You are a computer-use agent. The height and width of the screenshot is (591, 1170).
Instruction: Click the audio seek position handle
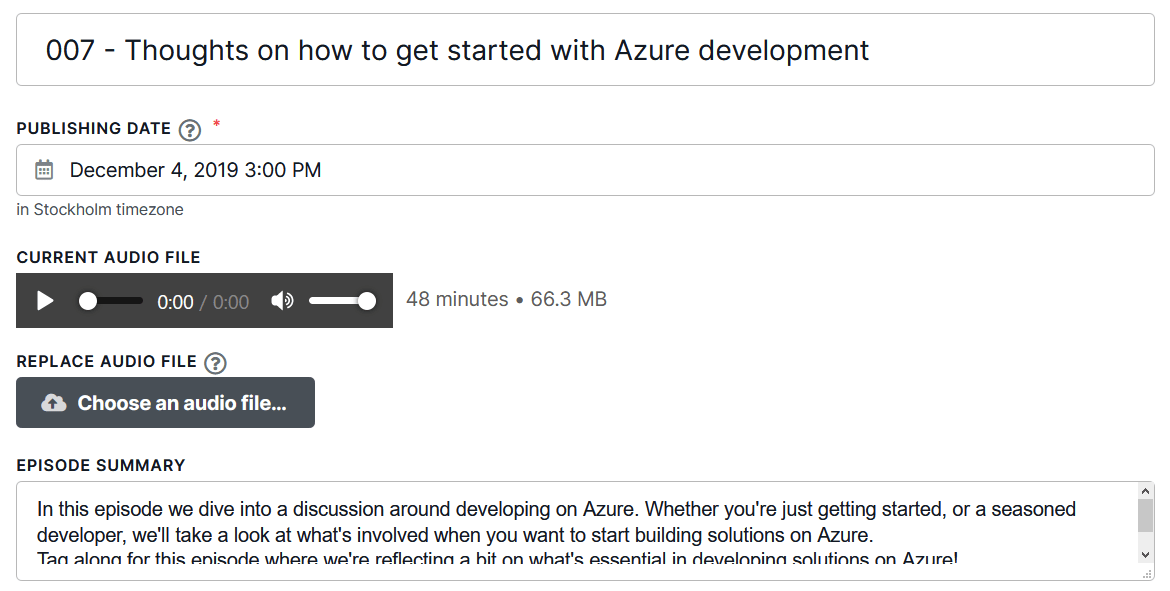click(x=88, y=301)
